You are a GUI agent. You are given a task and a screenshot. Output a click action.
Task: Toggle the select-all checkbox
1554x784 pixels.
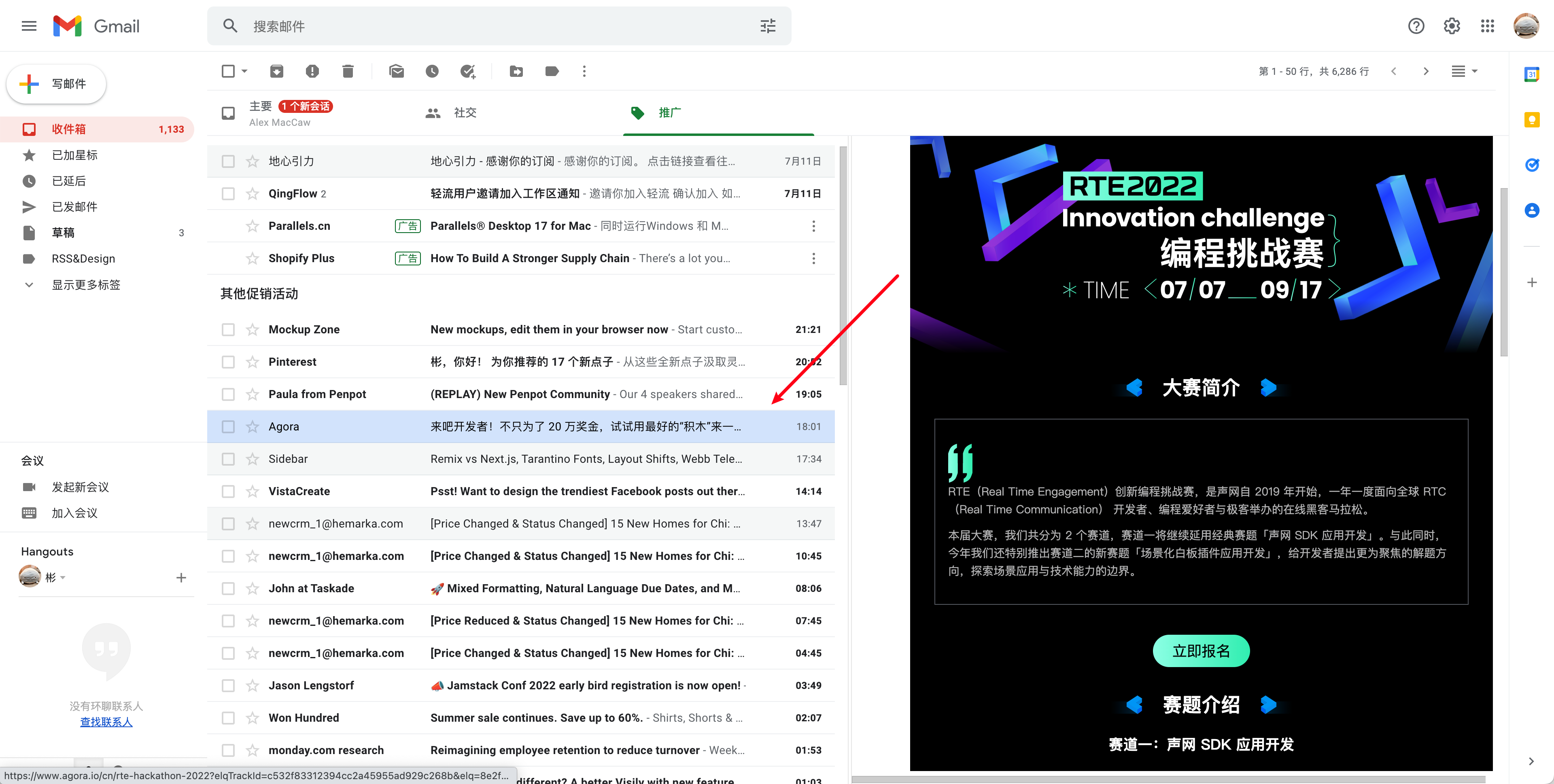pyautogui.click(x=228, y=71)
